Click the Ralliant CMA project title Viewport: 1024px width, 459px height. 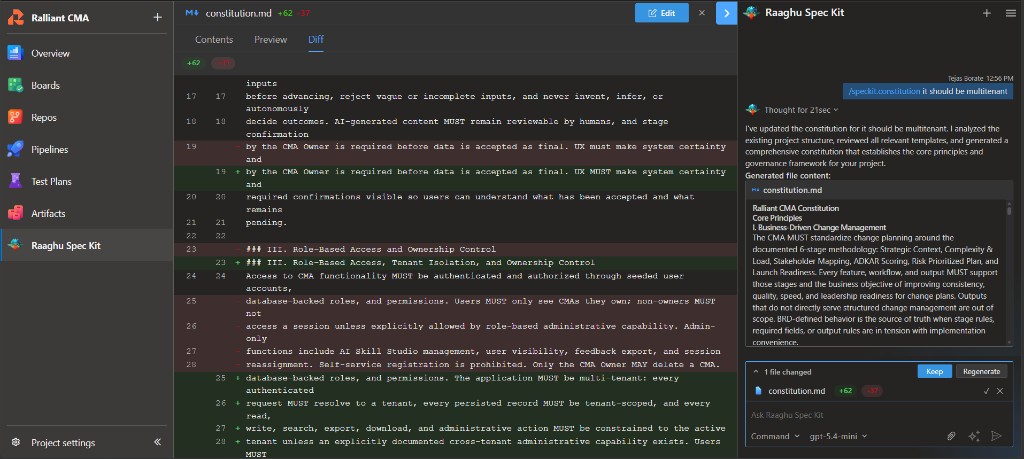coord(60,18)
